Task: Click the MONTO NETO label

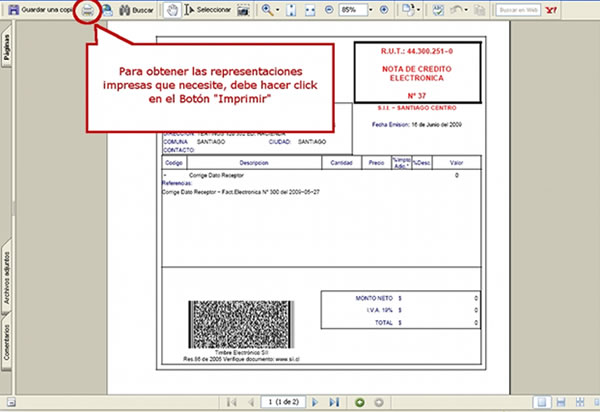Action: coord(374,298)
